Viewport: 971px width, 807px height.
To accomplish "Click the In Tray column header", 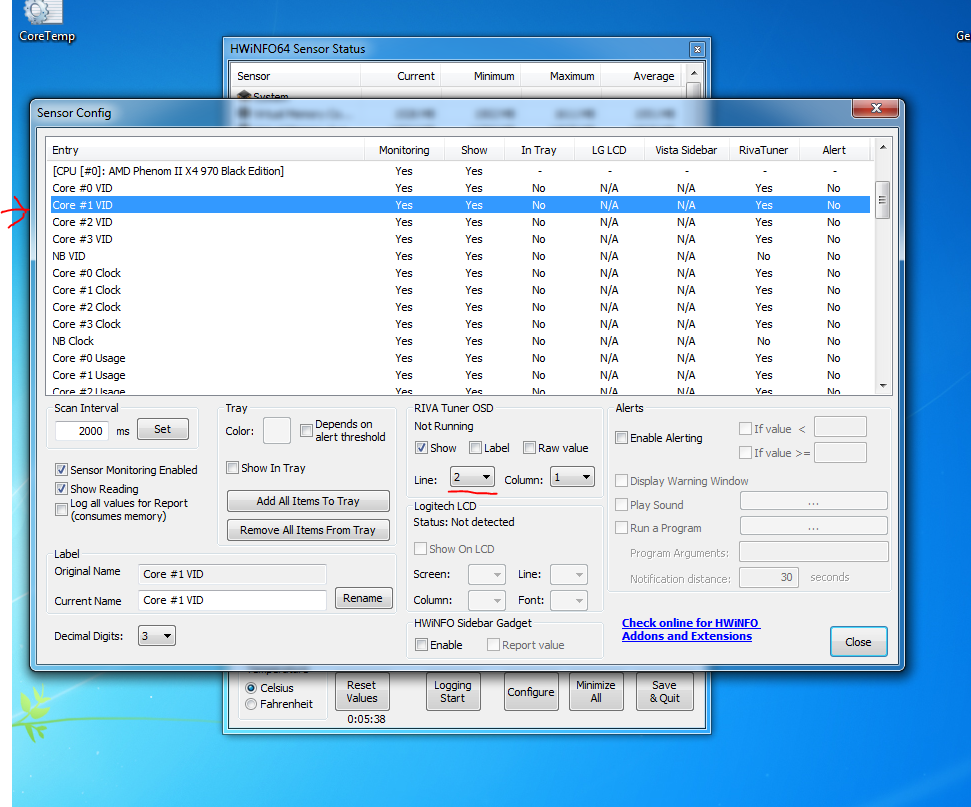I will click(x=538, y=150).
